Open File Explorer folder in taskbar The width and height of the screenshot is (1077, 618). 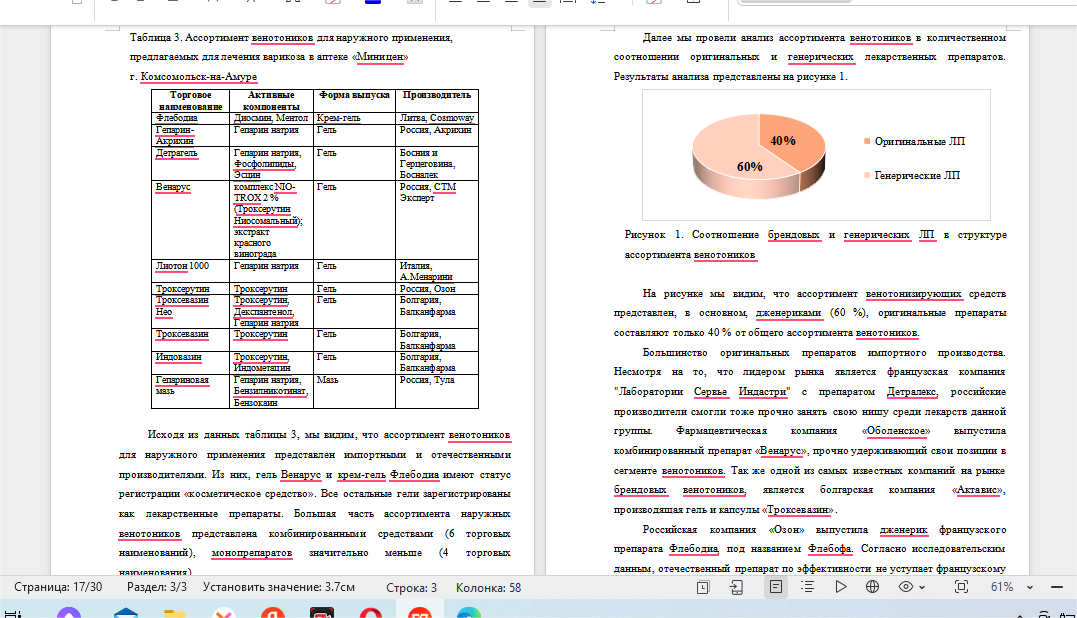click(x=174, y=613)
